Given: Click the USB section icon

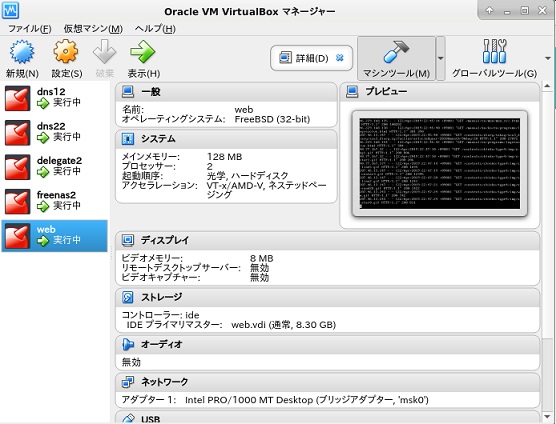Looking at the screenshot, I should (x=128, y=419).
